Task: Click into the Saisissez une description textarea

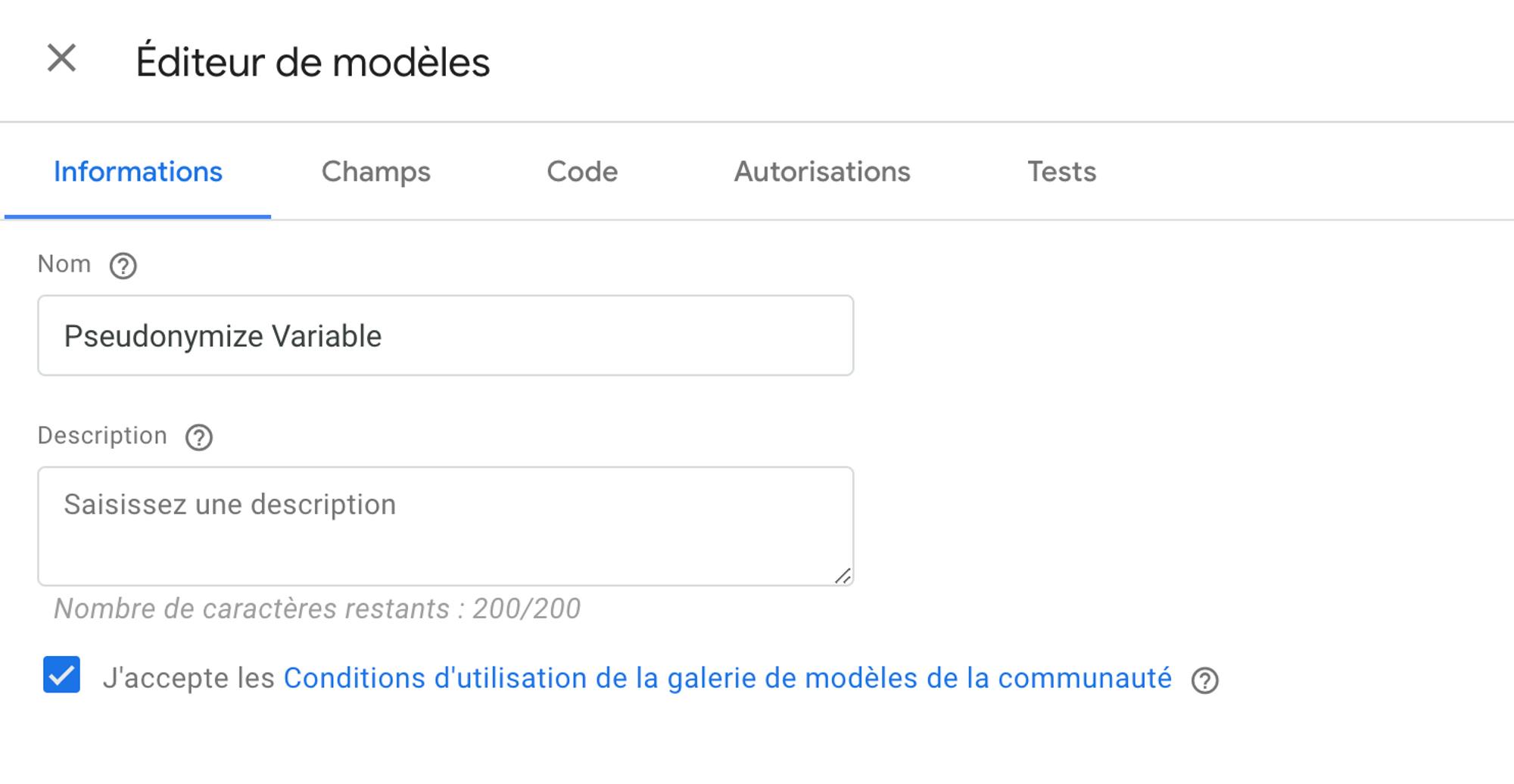Action: (x=446, y=526)
